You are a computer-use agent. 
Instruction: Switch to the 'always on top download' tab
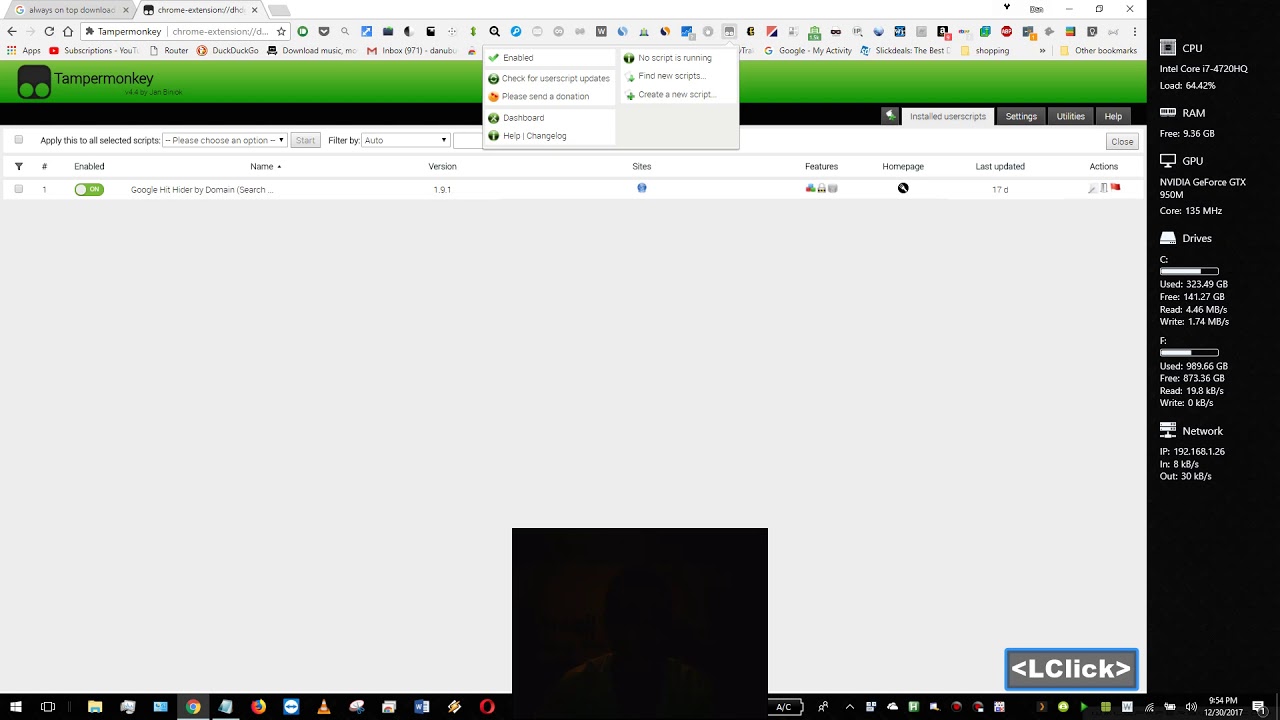pyautogui.click(x=70, y=10)
